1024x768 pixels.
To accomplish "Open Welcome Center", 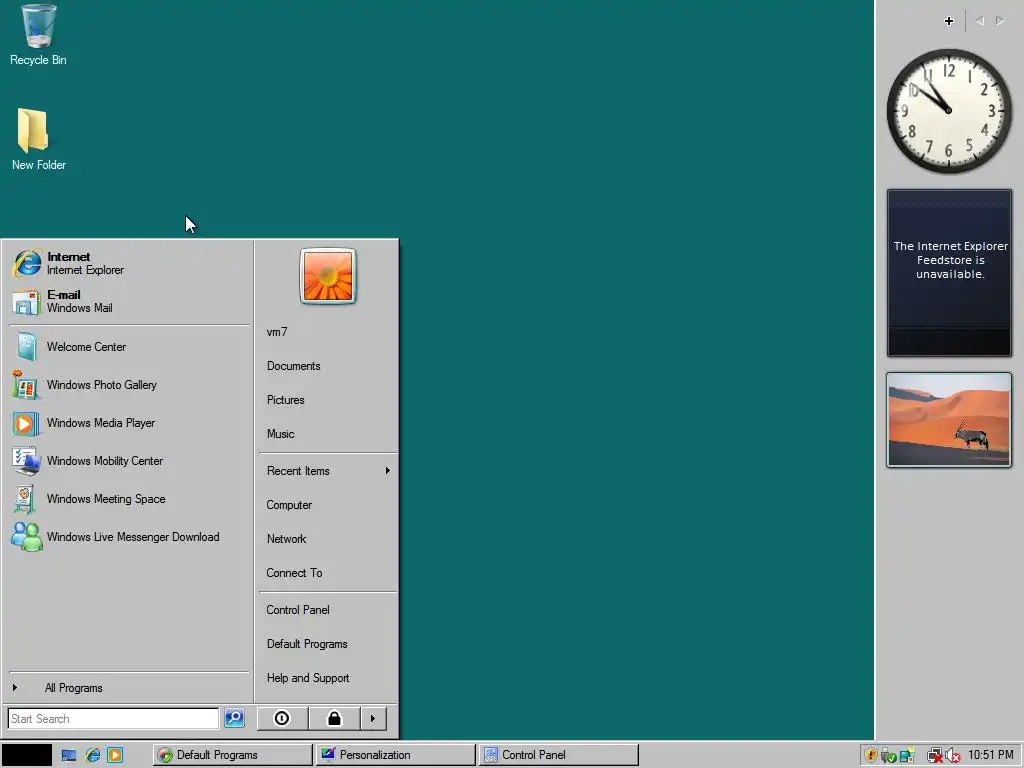I will tap(129, 347).
